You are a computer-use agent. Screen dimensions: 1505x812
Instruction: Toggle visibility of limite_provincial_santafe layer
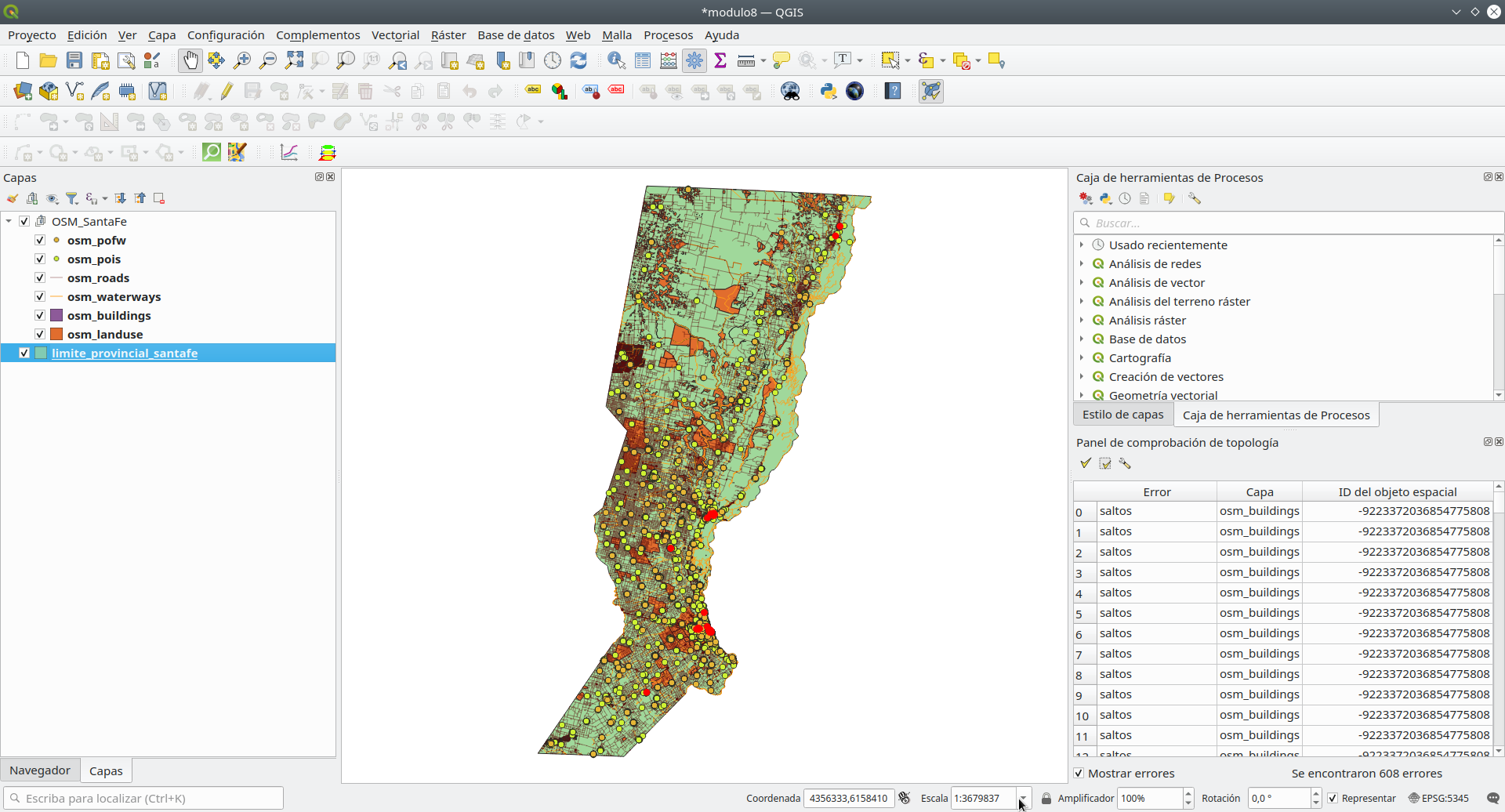click(24, 353)
